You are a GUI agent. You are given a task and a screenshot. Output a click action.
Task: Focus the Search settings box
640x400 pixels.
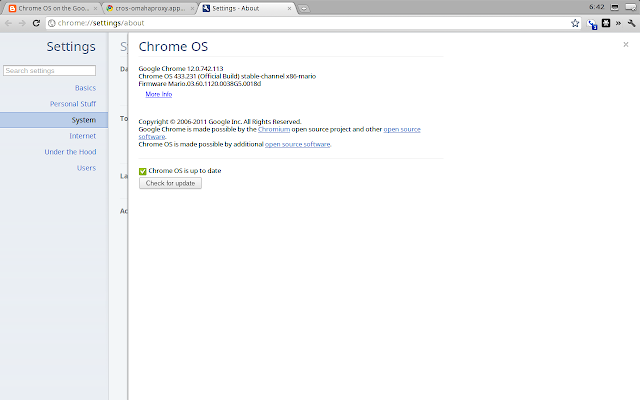click(x=49, y=71)
